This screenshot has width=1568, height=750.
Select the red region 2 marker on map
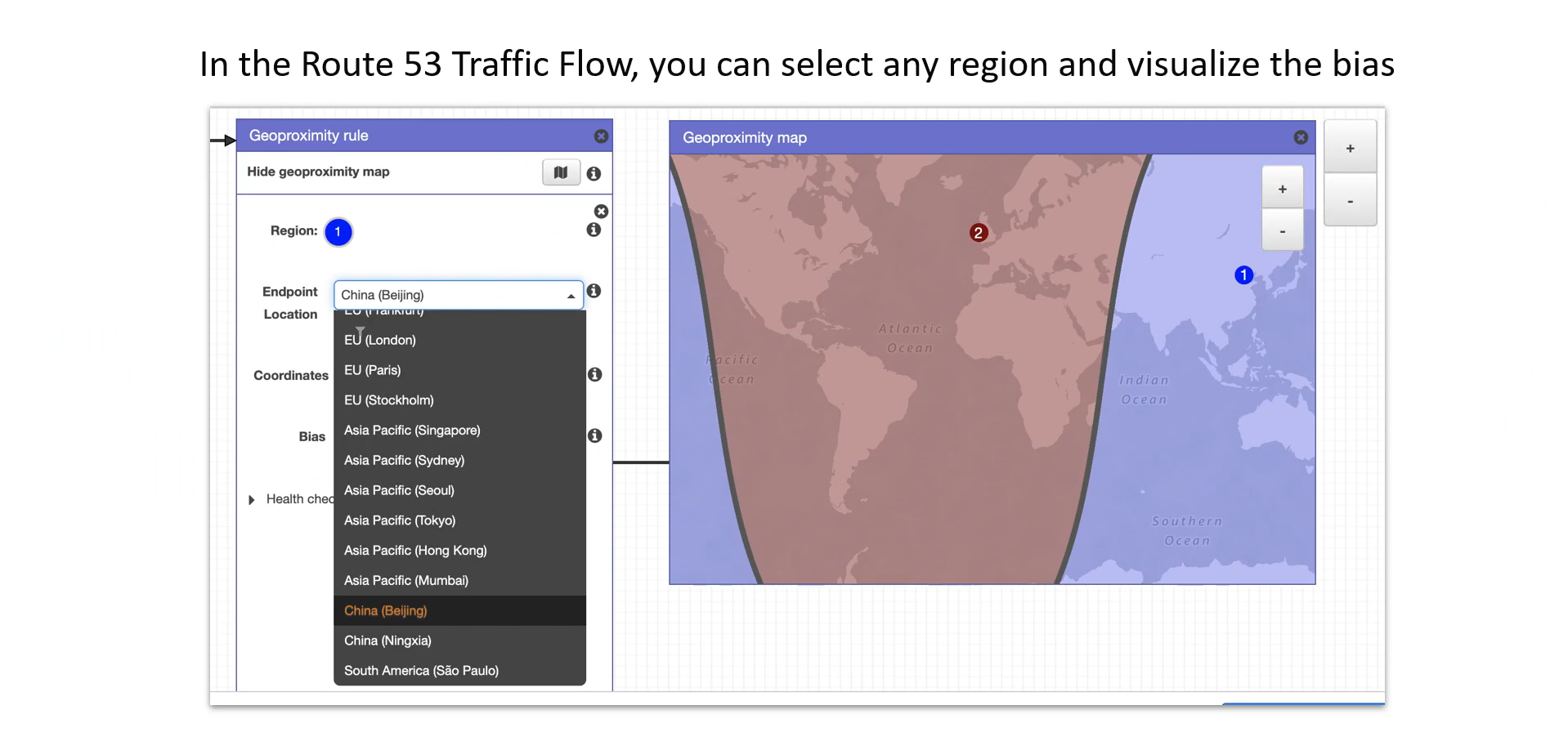(x=979, y=233)
